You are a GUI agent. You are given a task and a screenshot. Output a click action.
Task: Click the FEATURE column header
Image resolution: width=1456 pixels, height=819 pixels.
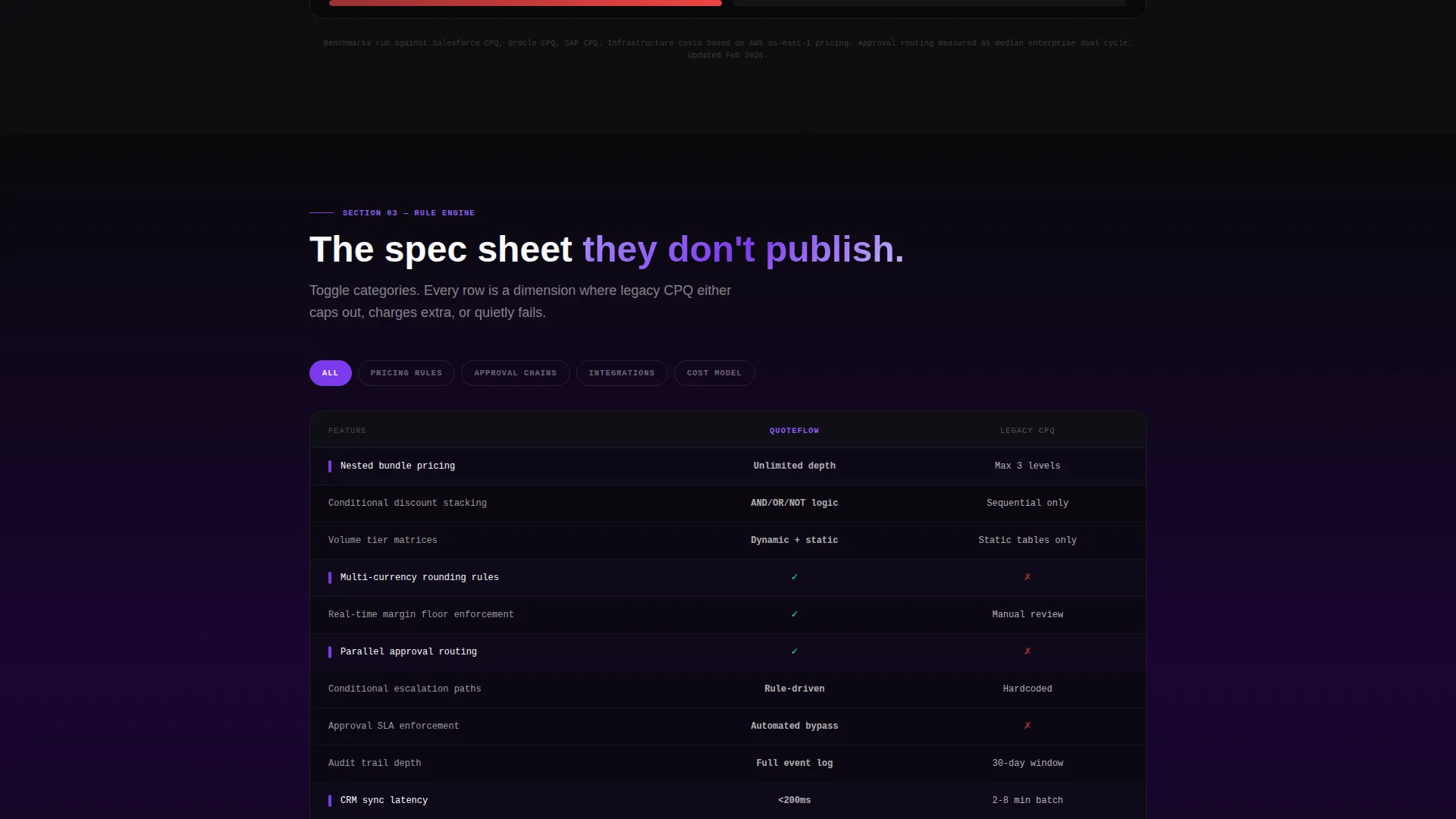(x=347, y=431)
